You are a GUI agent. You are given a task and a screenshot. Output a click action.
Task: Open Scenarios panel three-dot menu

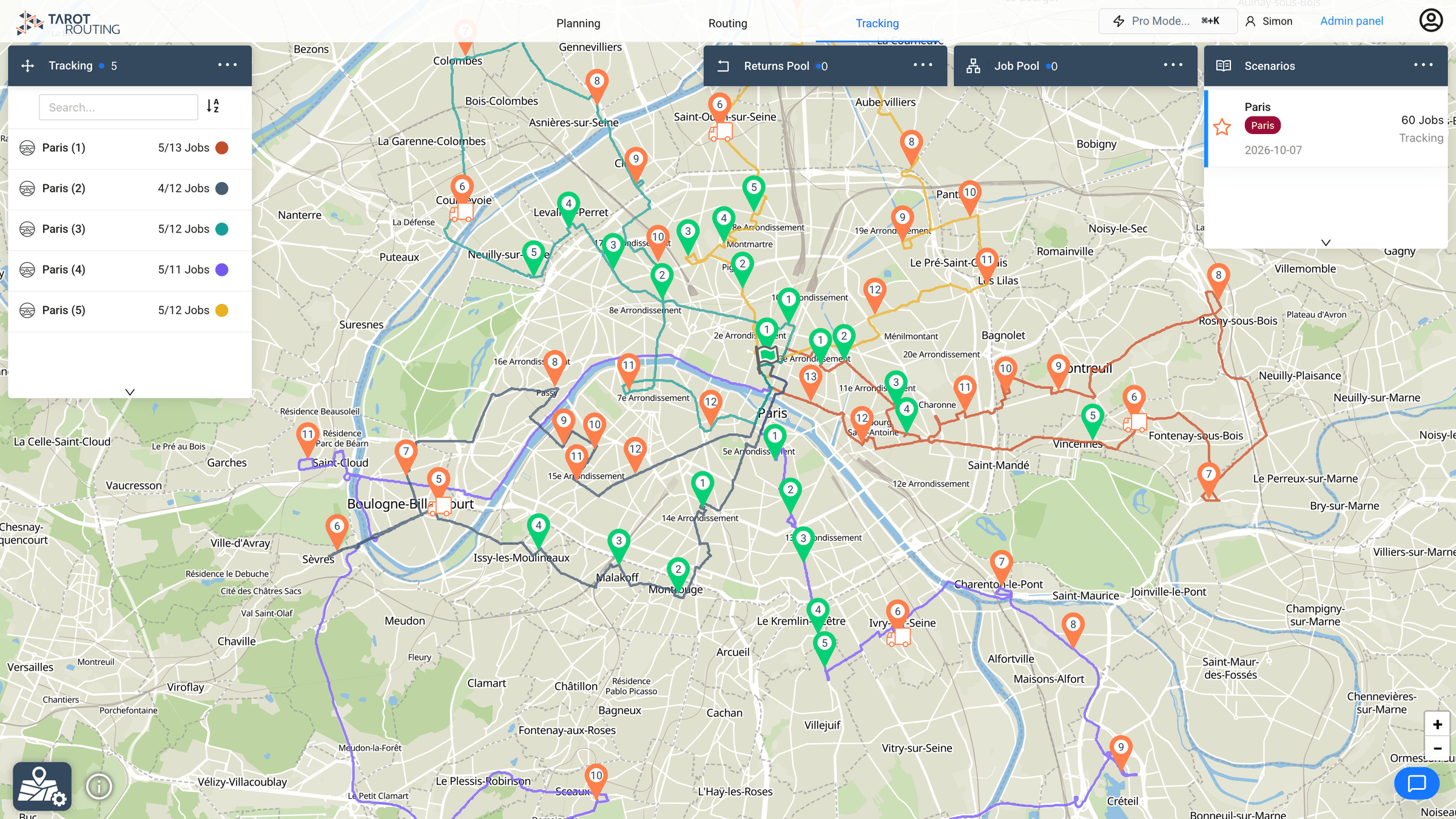1423,65
